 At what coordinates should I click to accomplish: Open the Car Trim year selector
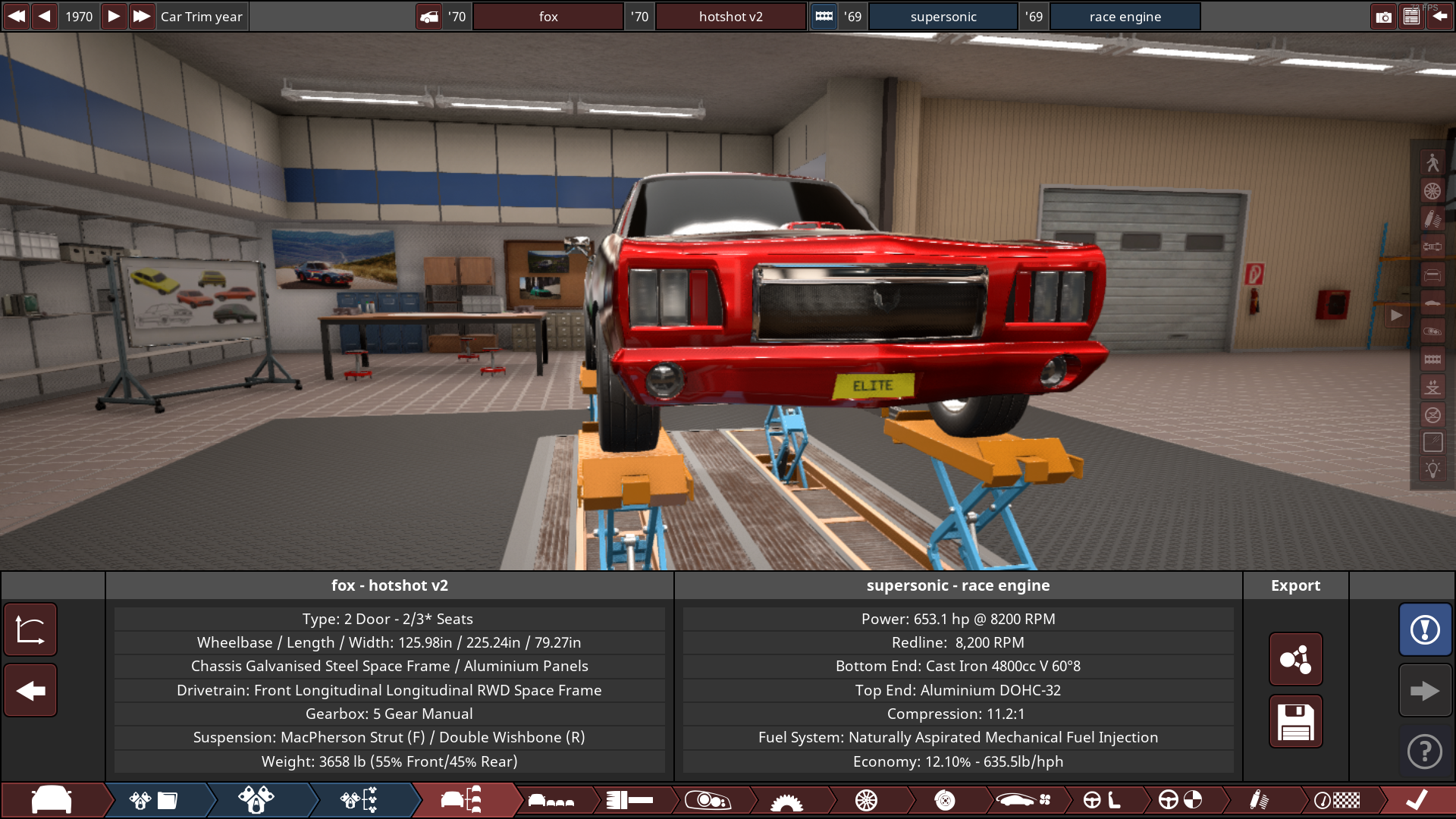(202, 16)
